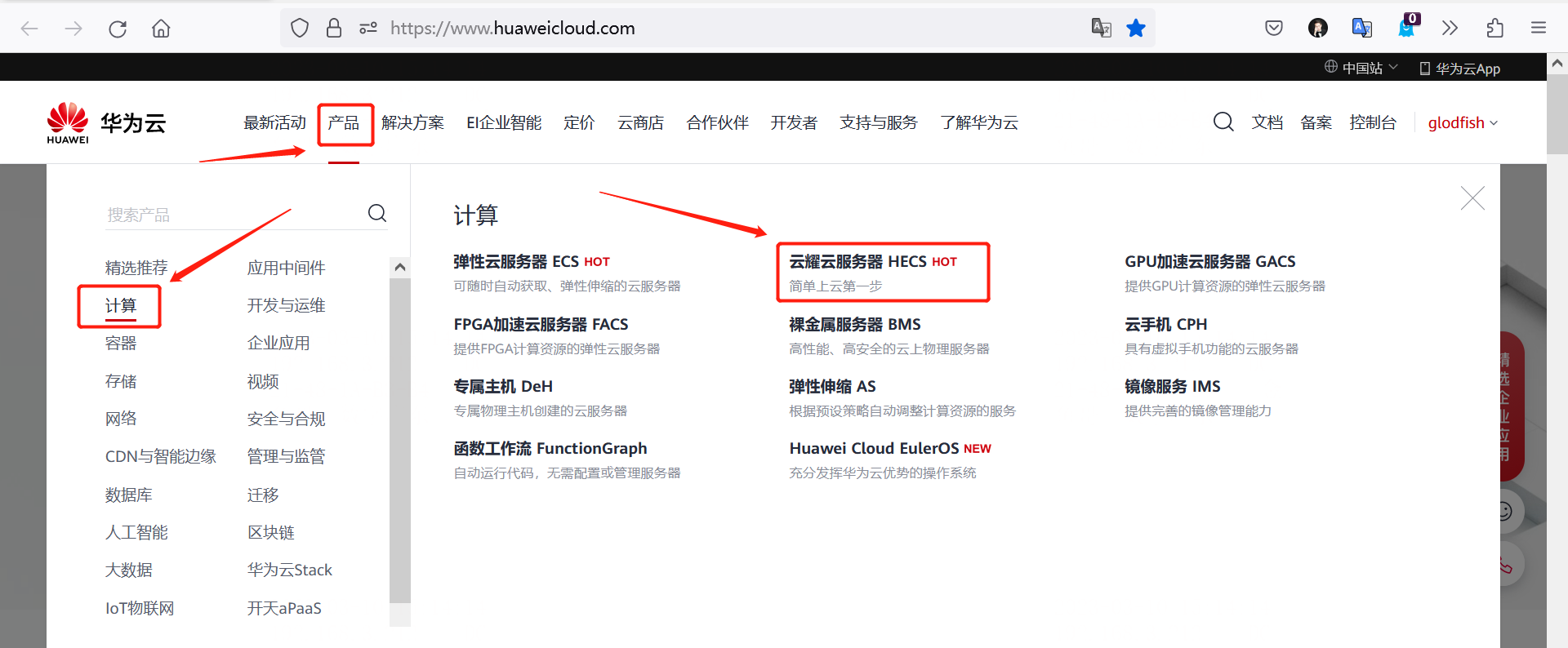Go to 备案 filing page

coord(1316,123)
